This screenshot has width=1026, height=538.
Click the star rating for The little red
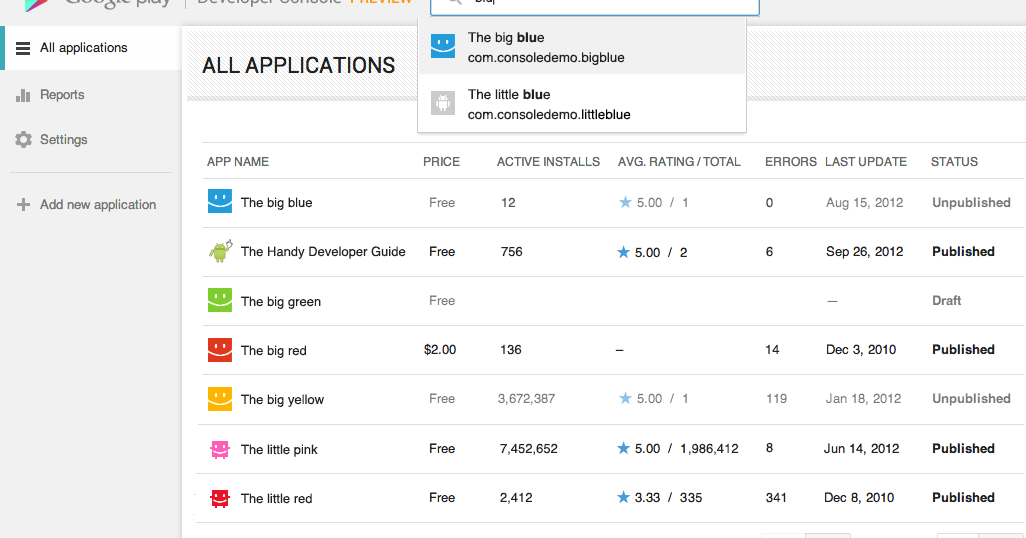click(x=624, y=497)
